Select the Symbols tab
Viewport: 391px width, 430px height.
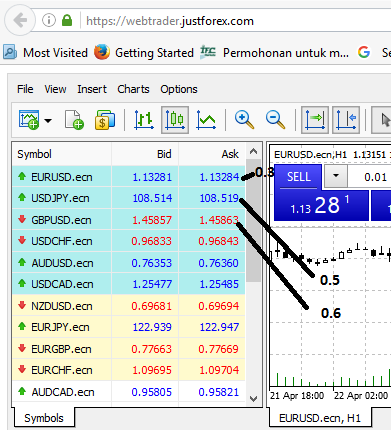point(44,418)
